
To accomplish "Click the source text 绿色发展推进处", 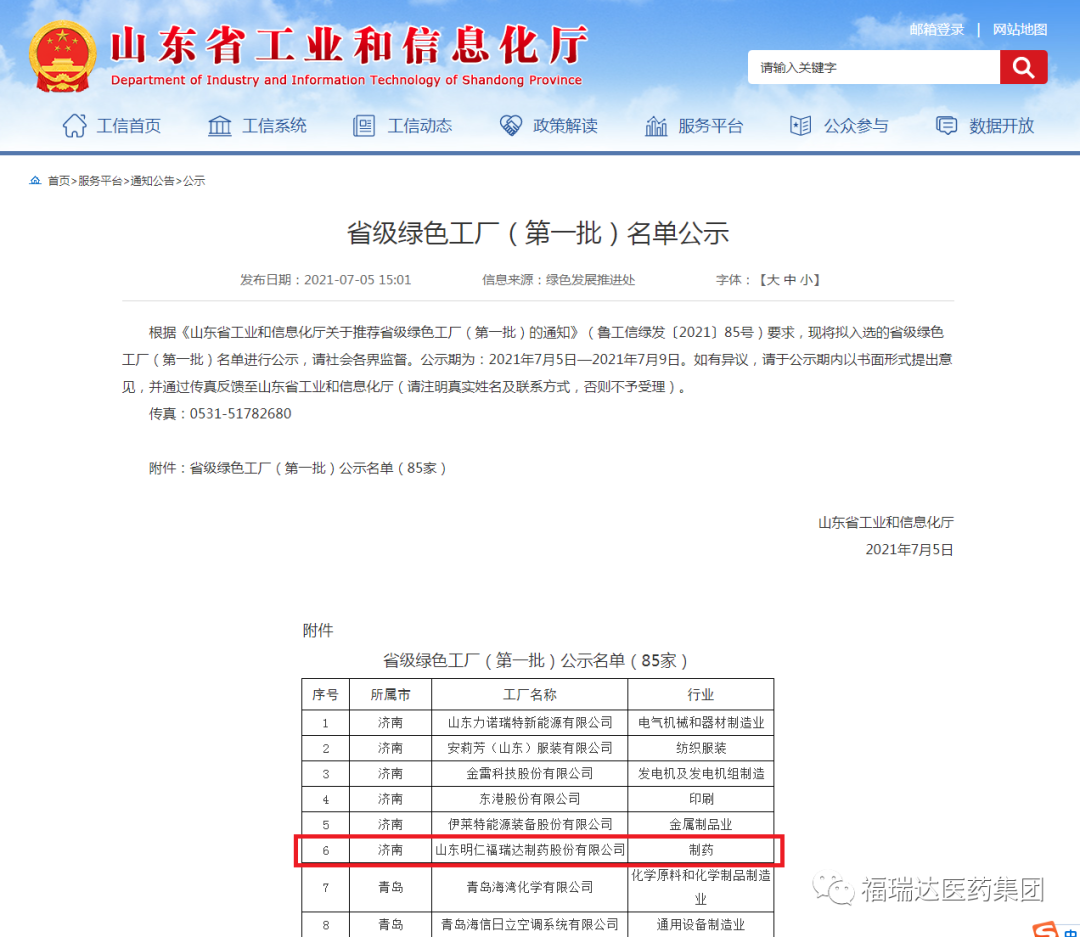I will [x=590, y=280].
